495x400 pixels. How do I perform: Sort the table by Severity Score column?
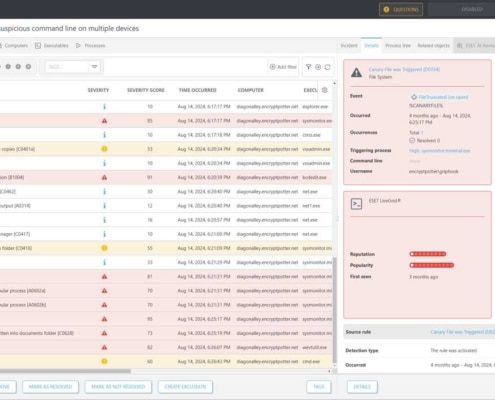click(146, 90)
